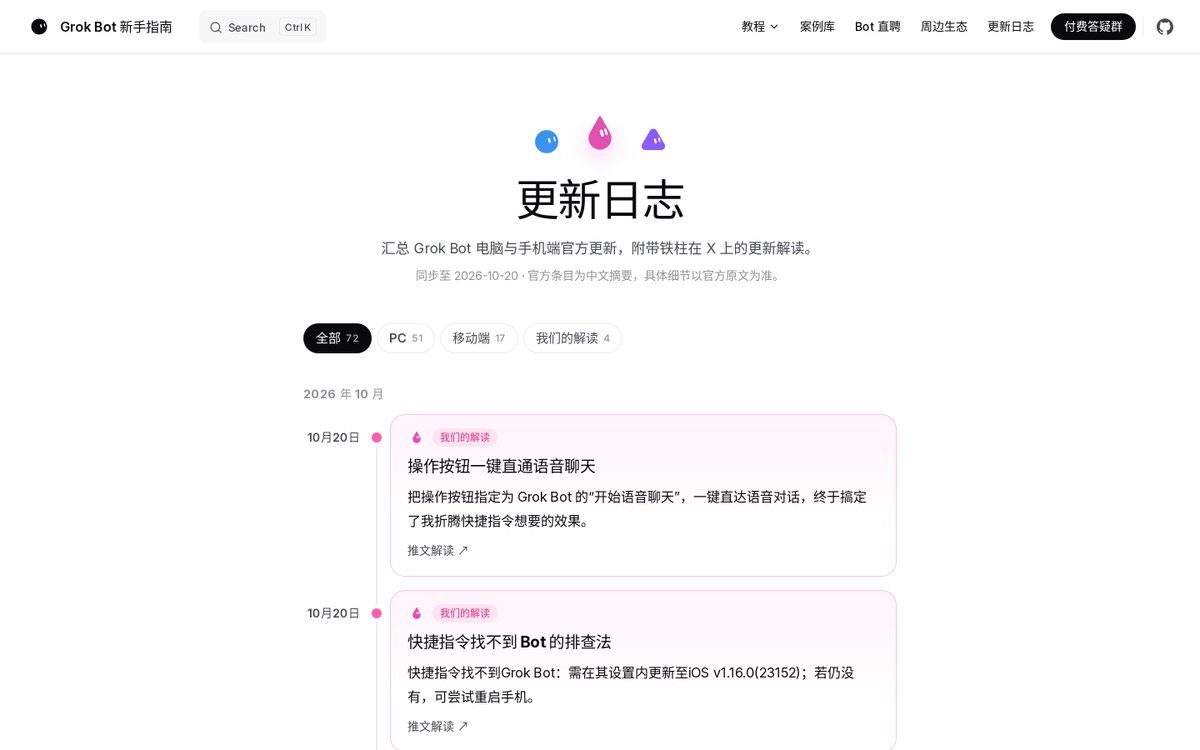The image size is (1200, 750).
Task: Select the 我们的解读 4 filter tab
Action: (573, 338)
